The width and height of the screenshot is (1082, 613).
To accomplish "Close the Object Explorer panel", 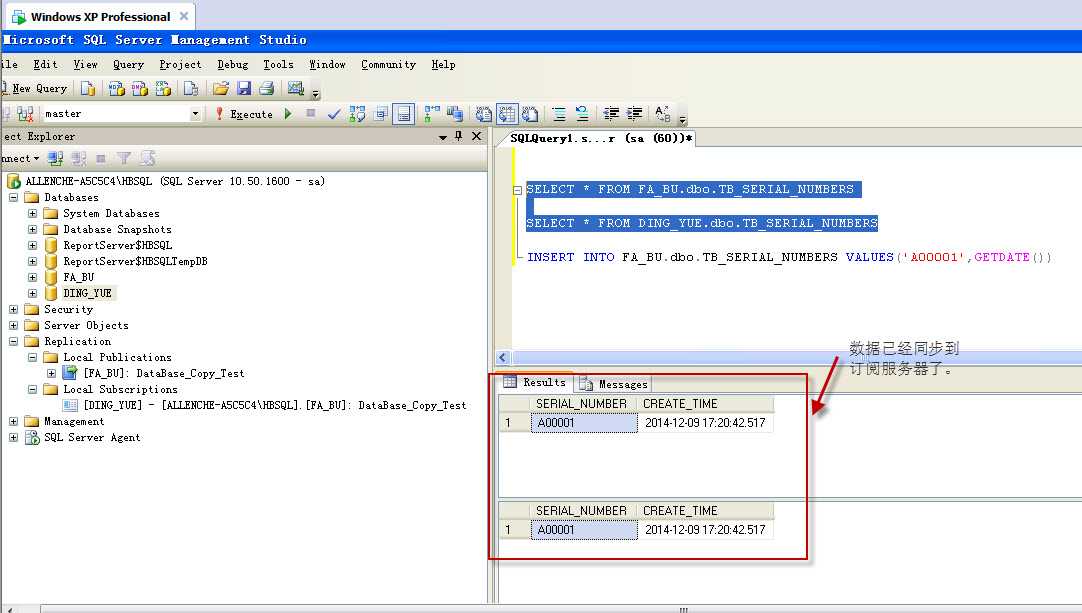I will pos(476,137).
